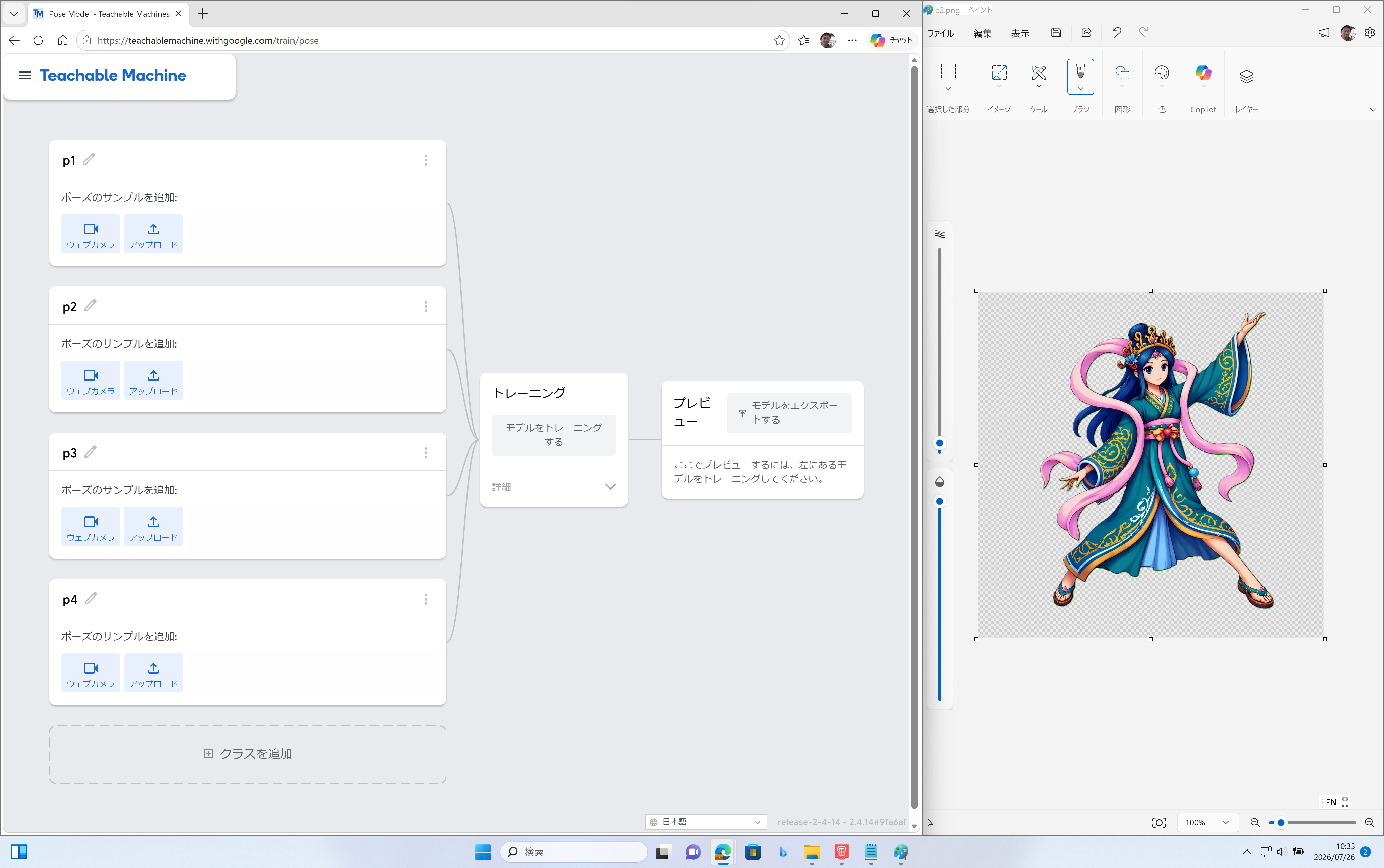The height and width of the screenshot is (868, 1384).
Task: Bookmark this page with star icon
Action: tap(779, 40)
